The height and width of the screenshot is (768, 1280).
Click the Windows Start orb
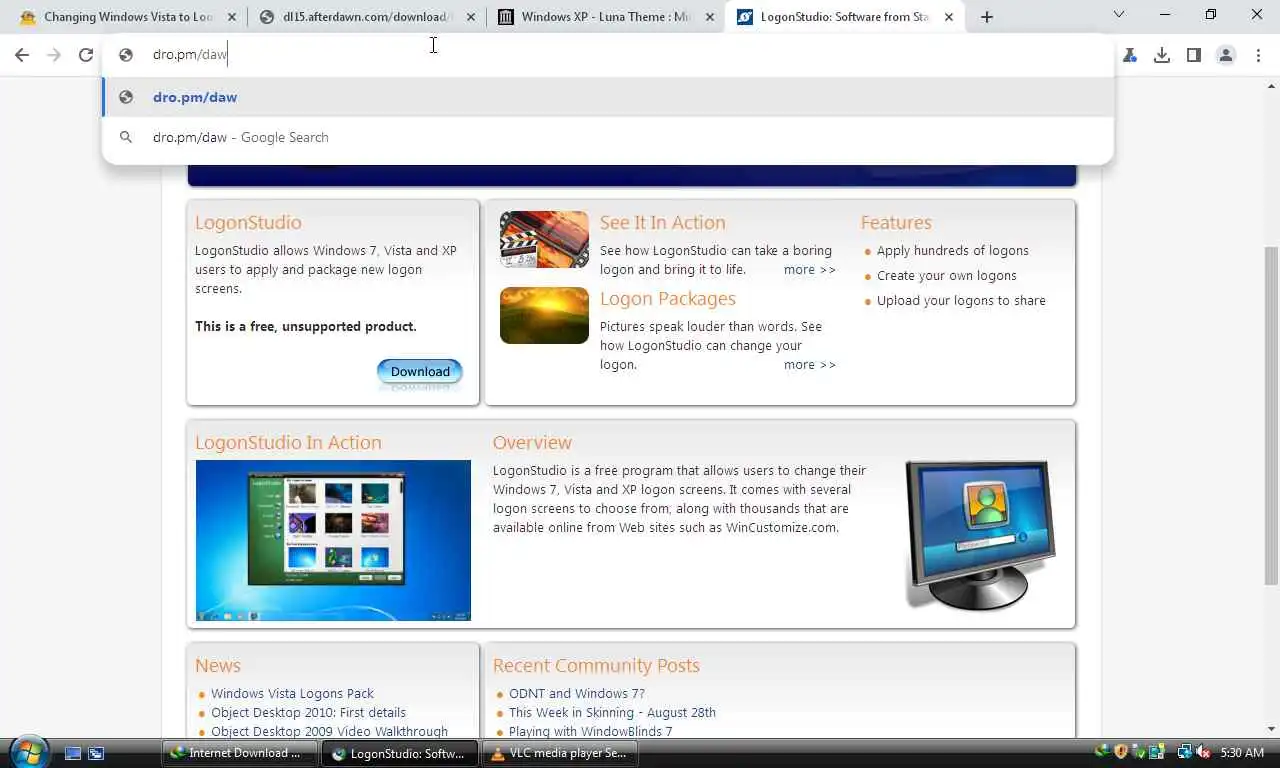point(28,752)
